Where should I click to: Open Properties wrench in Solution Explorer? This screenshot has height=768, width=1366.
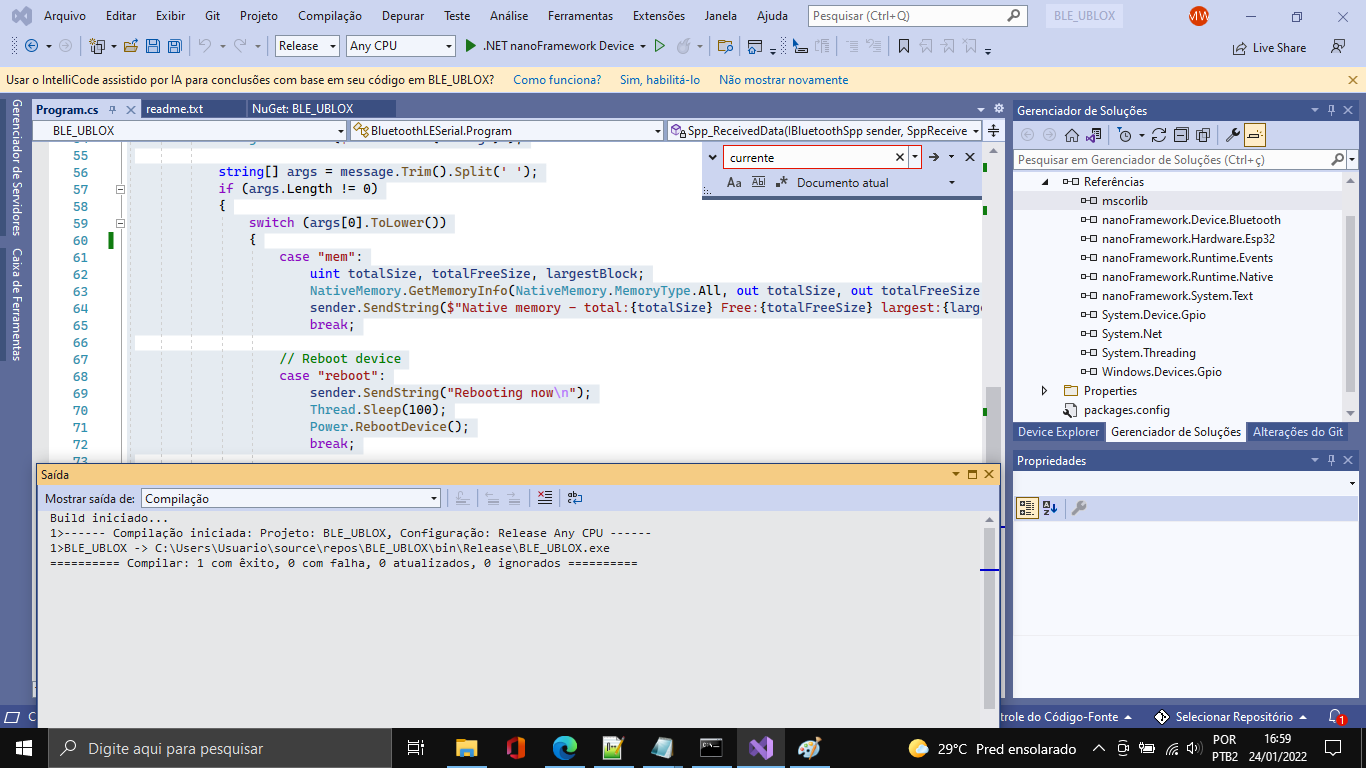point(1233,135)
